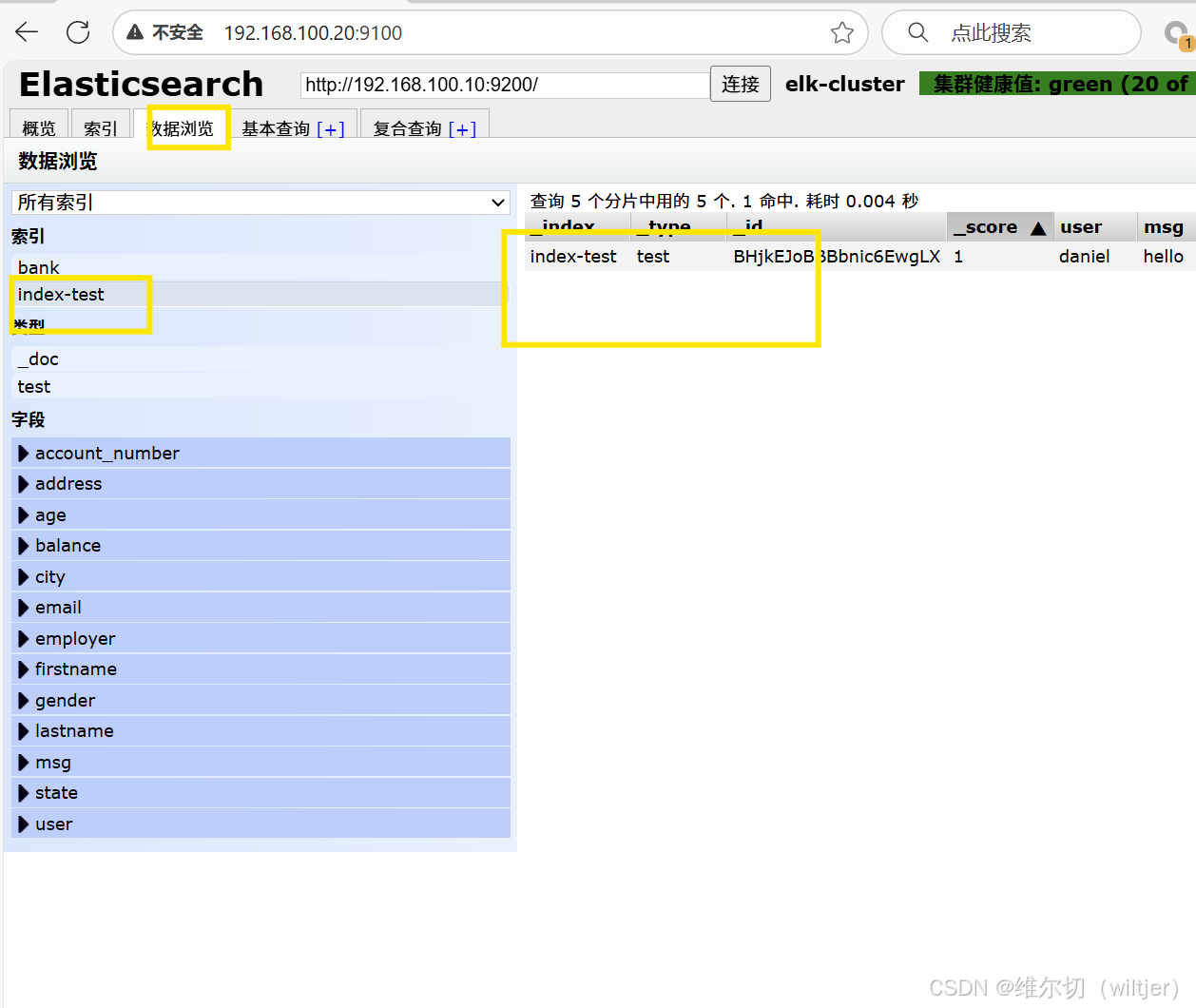1196x1008 pixels.
Task: Click the 连接 connect button
Action: coord(741,84)
